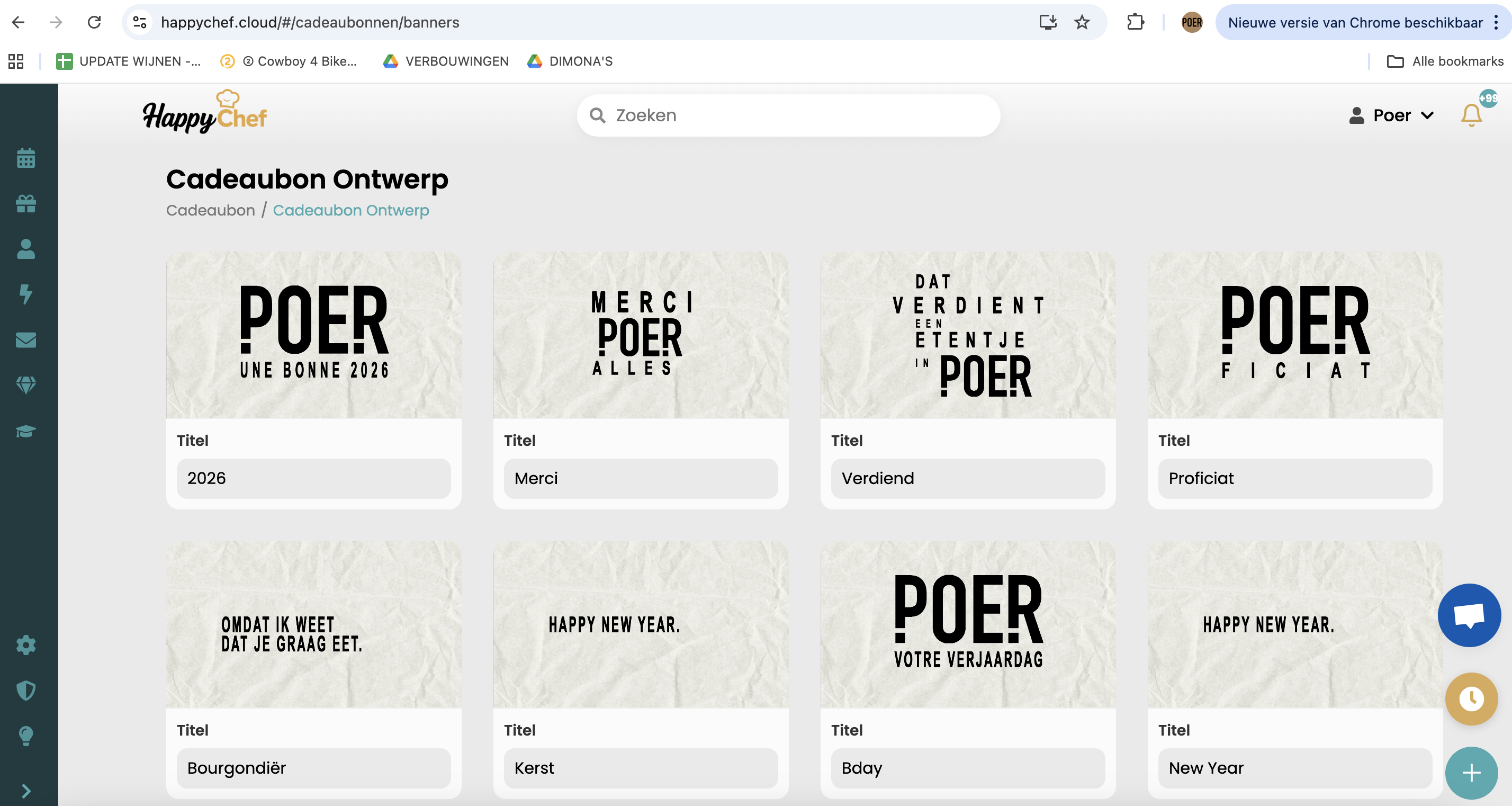Image resolution: width=1512 pixels, height=806 pixels.
Task: Expand the sidebar with the chevron arrow
Action: 26,790
